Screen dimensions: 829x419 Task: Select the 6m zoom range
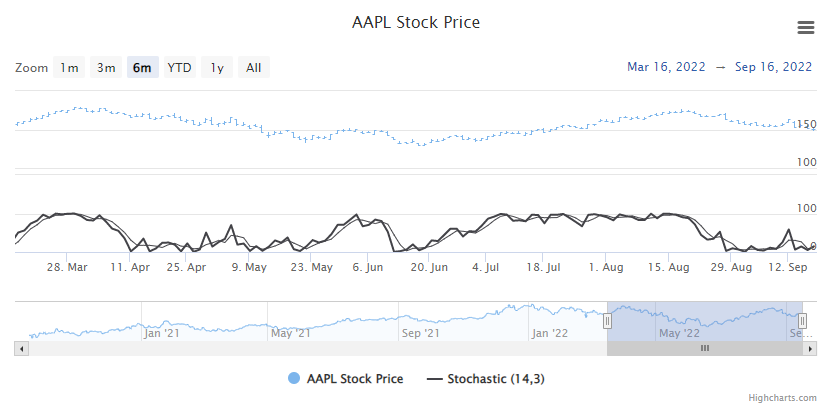pyautogui.click(x=143, y=68)
